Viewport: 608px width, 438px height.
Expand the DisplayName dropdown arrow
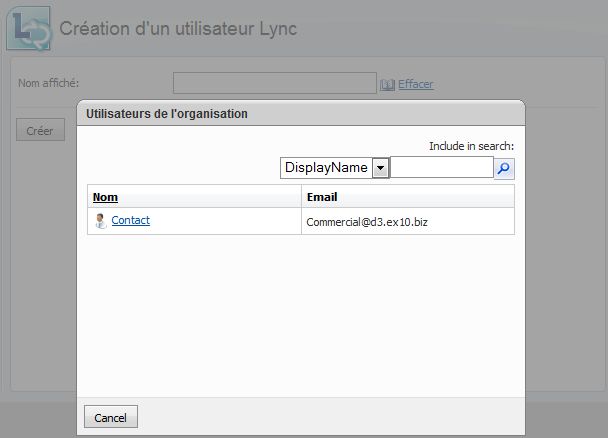point(380,168)
